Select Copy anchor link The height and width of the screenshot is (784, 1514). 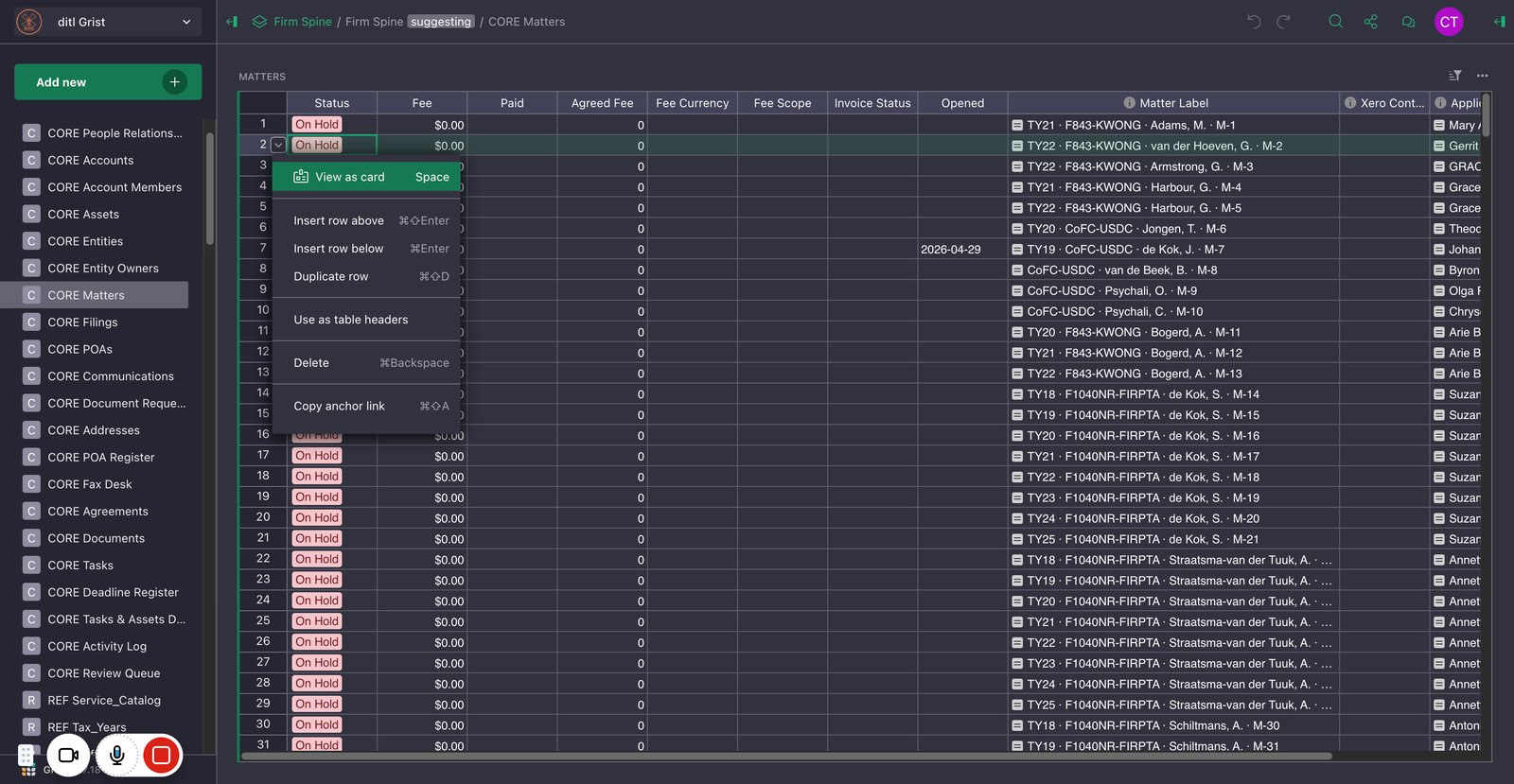367,406
